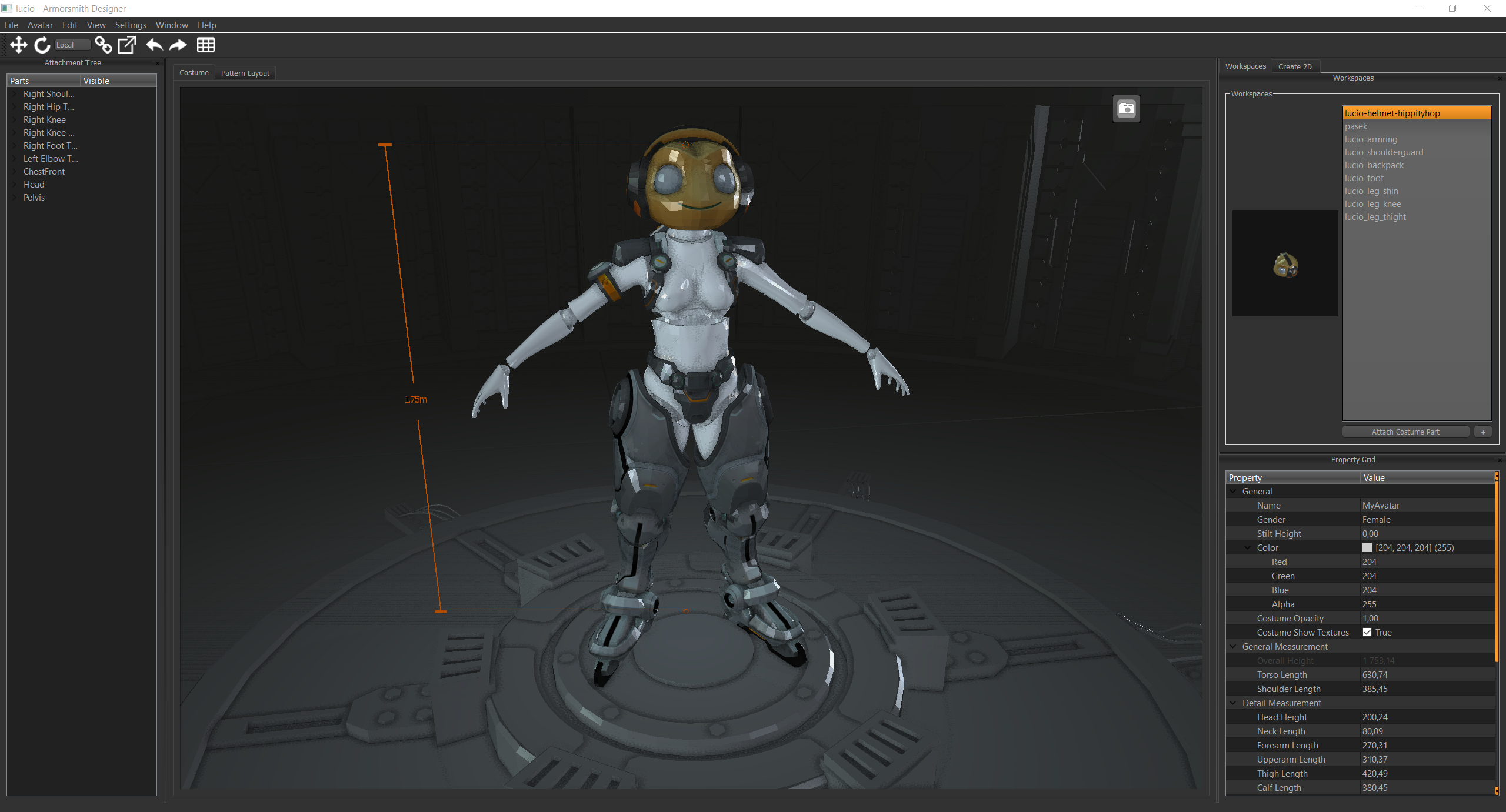
Task: Open the Window menu
Action: pyautogui.click(x=172, y=25)
